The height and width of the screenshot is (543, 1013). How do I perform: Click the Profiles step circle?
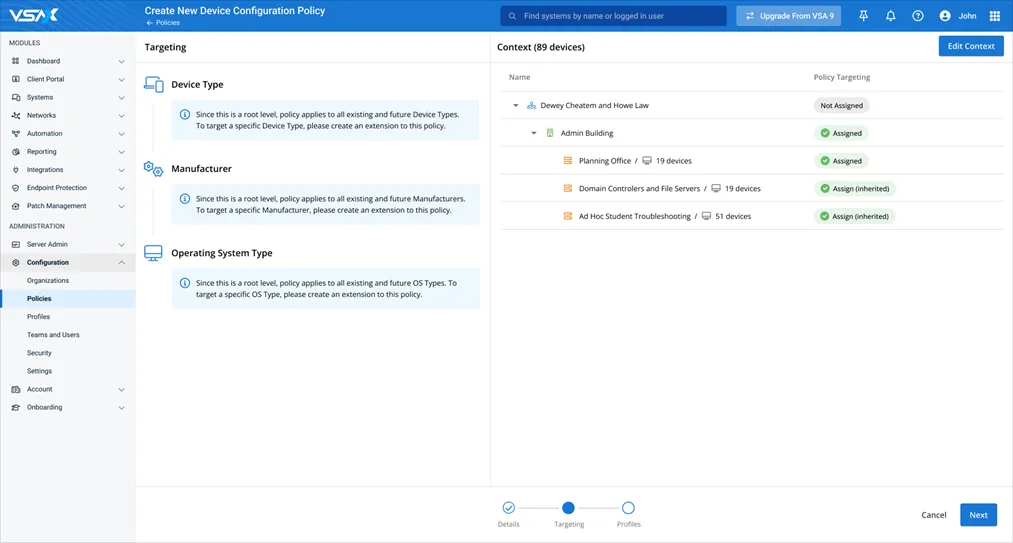pos(628,508)
